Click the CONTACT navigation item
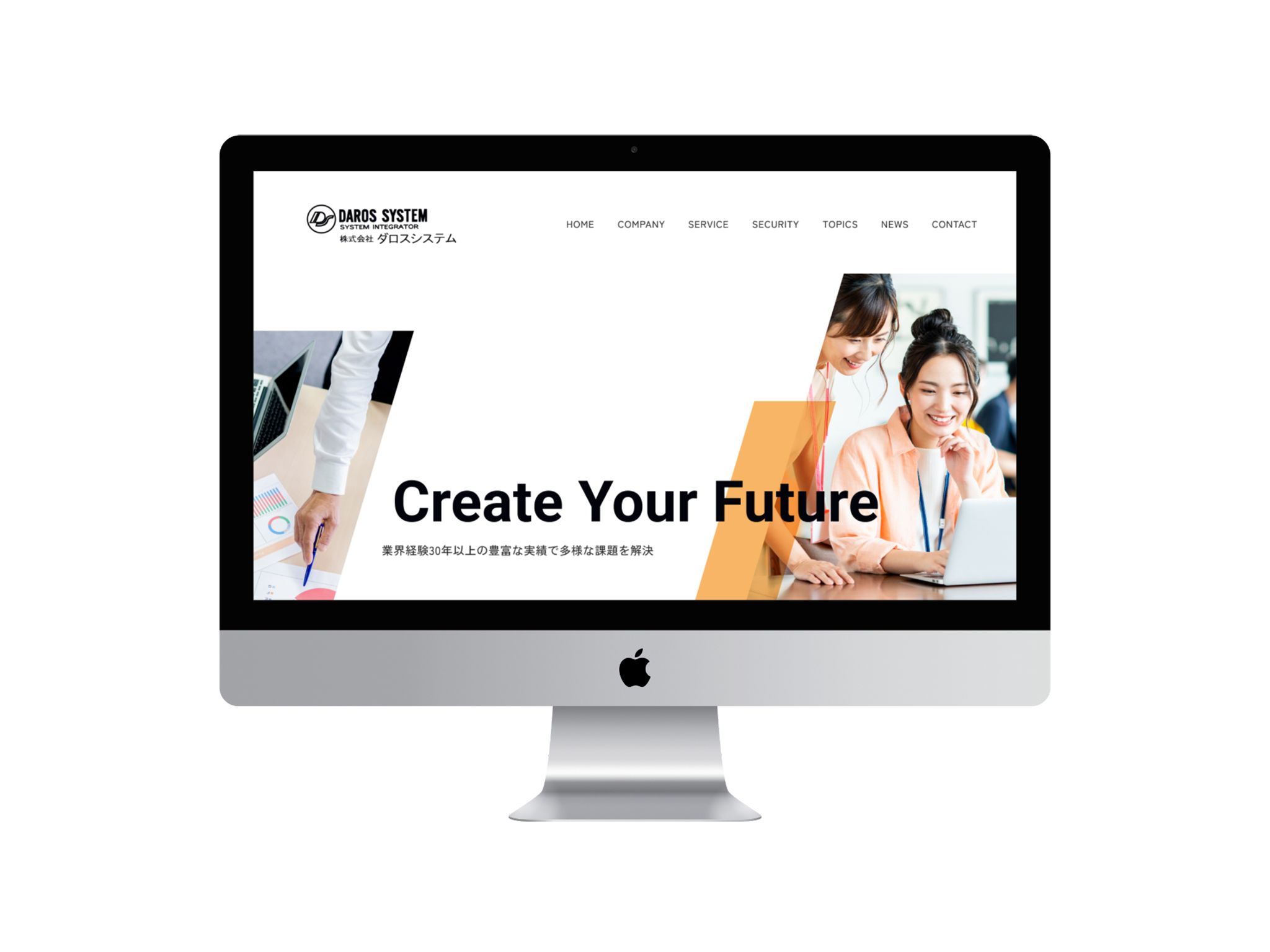 952,224
